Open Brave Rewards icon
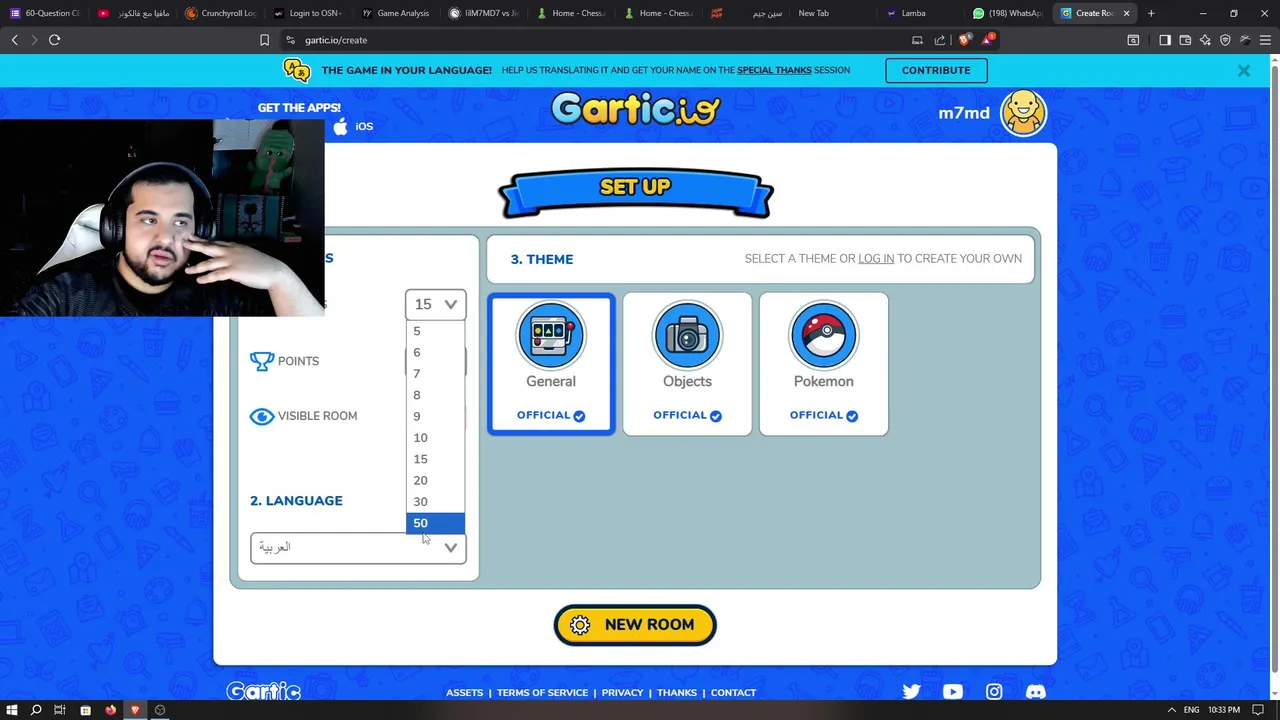 (988, 40)
